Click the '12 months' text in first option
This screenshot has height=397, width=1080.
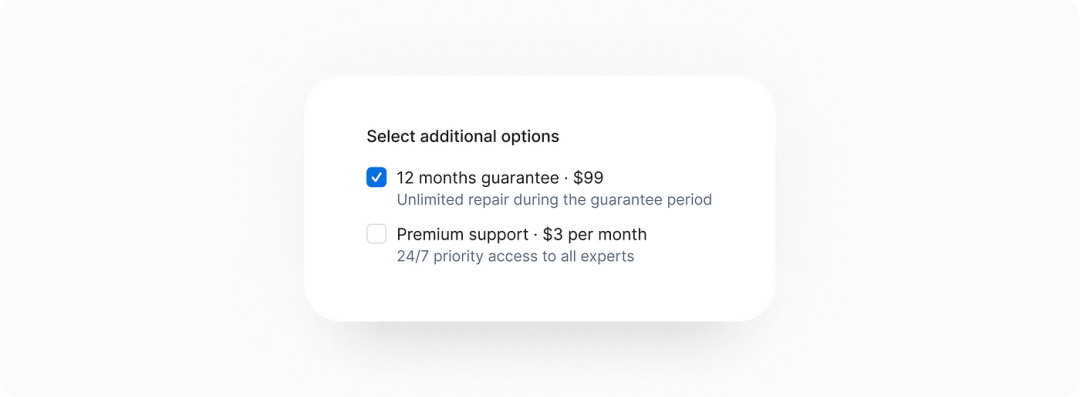click(x=436, y=178)
